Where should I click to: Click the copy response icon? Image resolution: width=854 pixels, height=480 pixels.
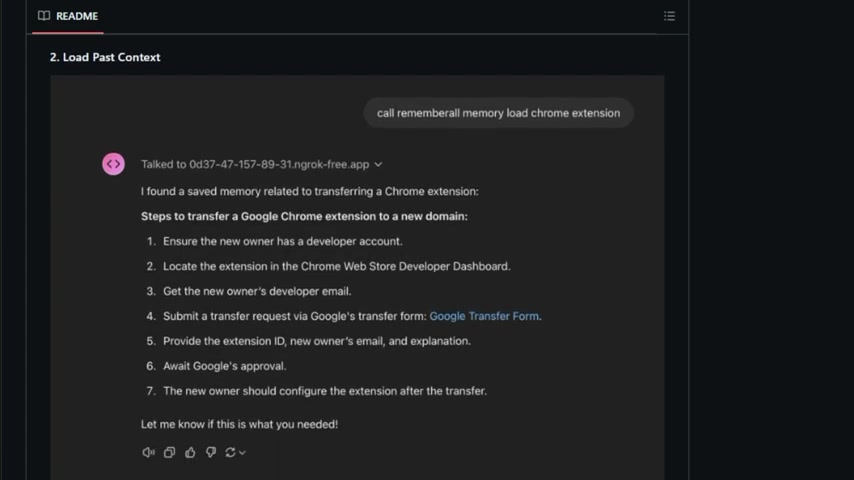point(169,452)
